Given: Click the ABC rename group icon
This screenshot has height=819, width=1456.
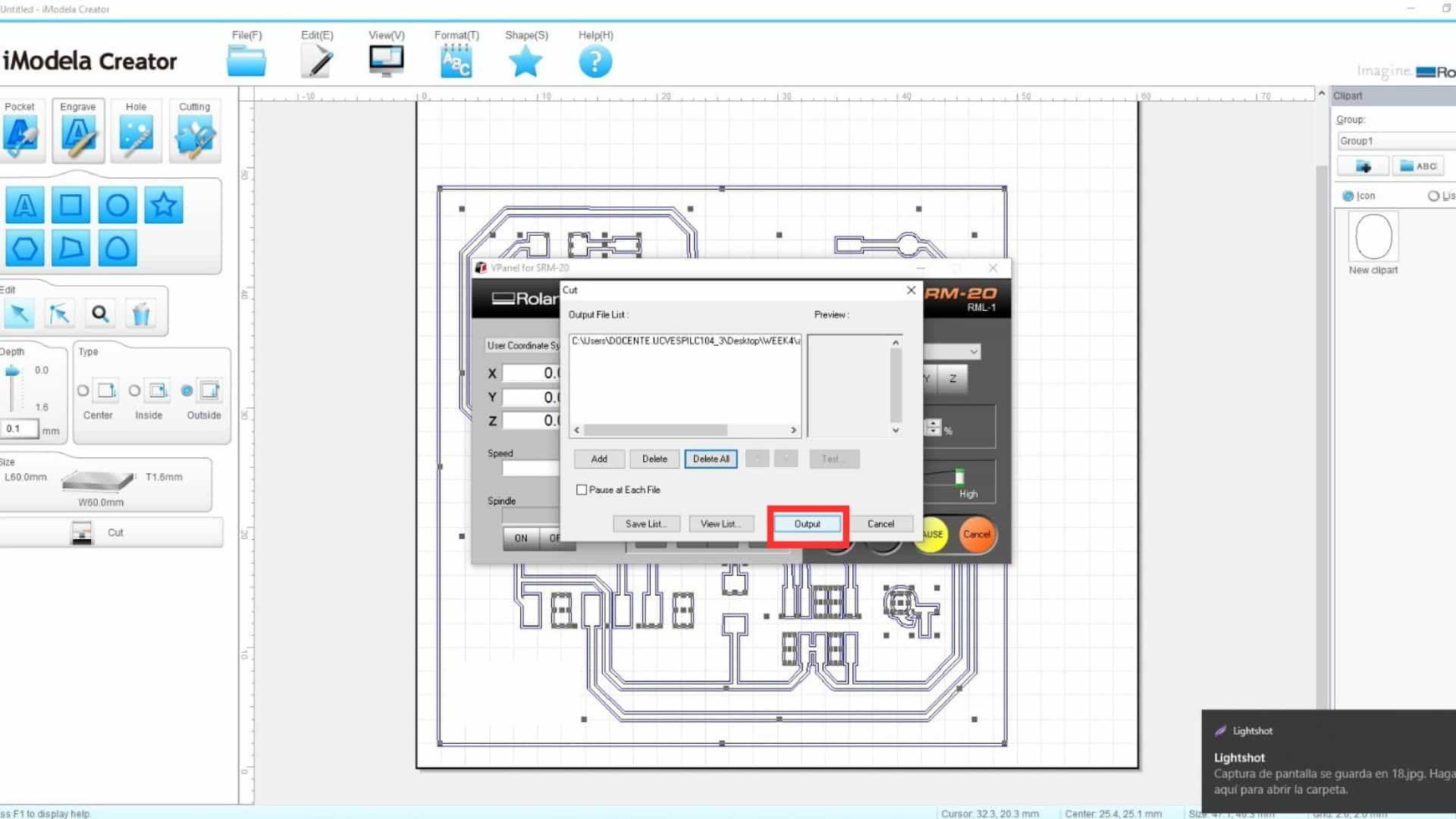Looking at the screenshot, I should tap(1418, 166).
